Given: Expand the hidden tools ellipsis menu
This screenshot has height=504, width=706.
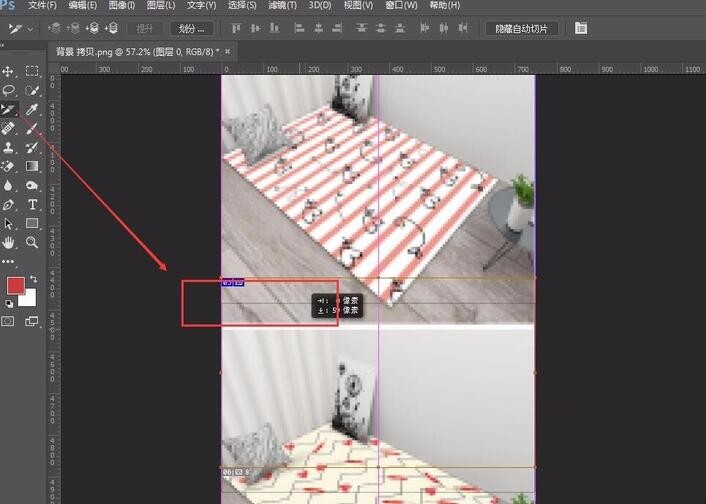Looking at the screenshot, I should [x=9, y=261].
